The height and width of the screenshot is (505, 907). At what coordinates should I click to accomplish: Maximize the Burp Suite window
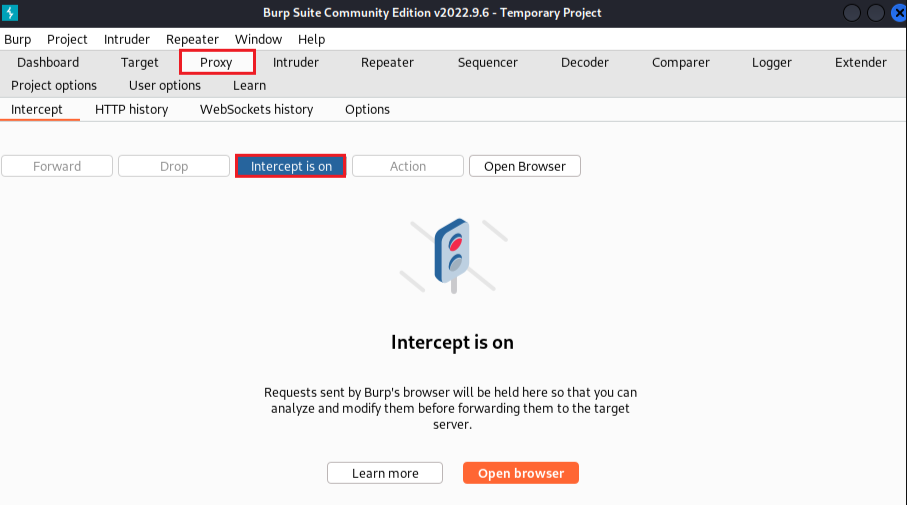(875, 13)
